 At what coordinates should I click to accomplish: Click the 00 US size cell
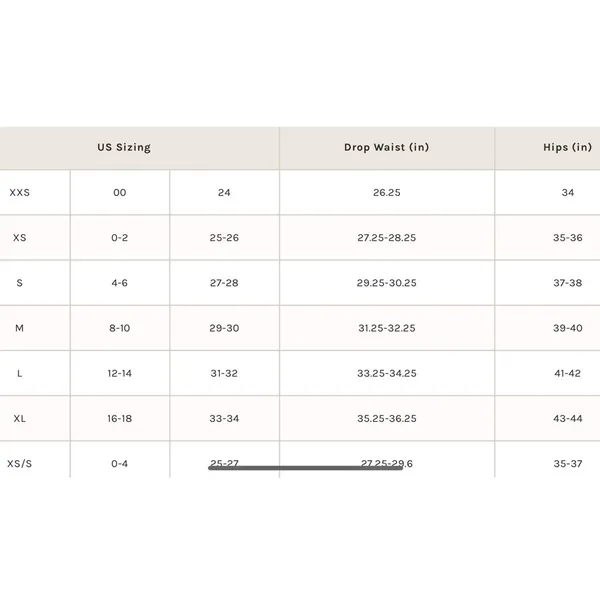pos(120,192)
